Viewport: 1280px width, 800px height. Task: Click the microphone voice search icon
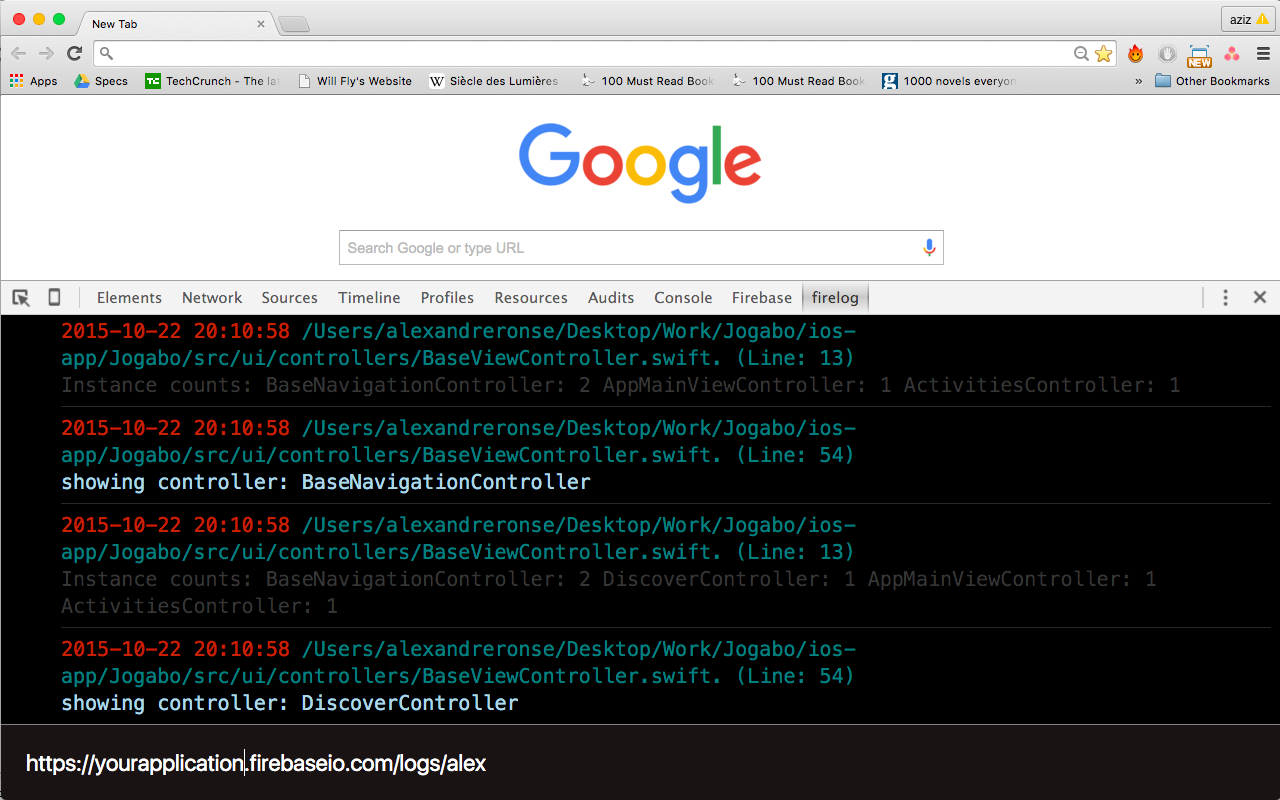click(x=929, y=248)
